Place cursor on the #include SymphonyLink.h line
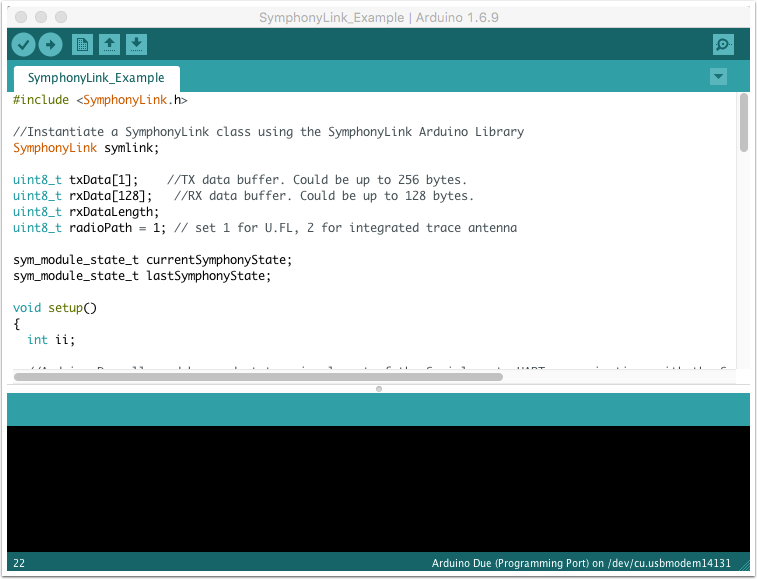This screenshot has width=757, height=579. [x=100, y=100]
